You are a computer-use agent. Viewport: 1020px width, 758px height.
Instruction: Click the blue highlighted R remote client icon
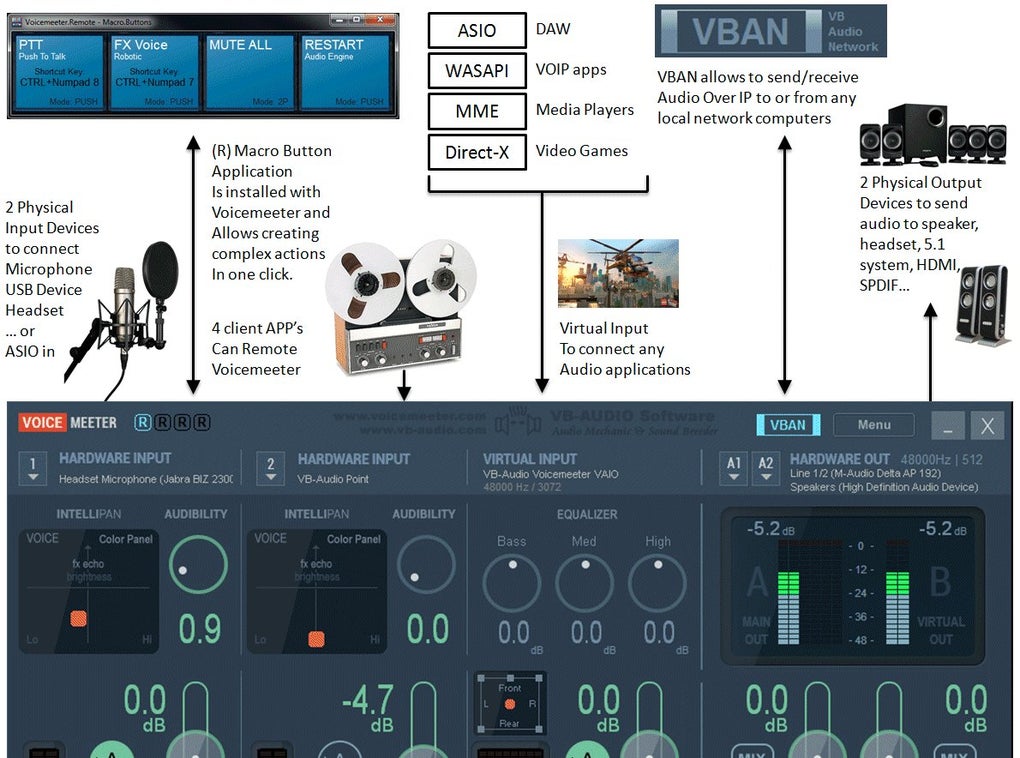click(x=142, y=423)
